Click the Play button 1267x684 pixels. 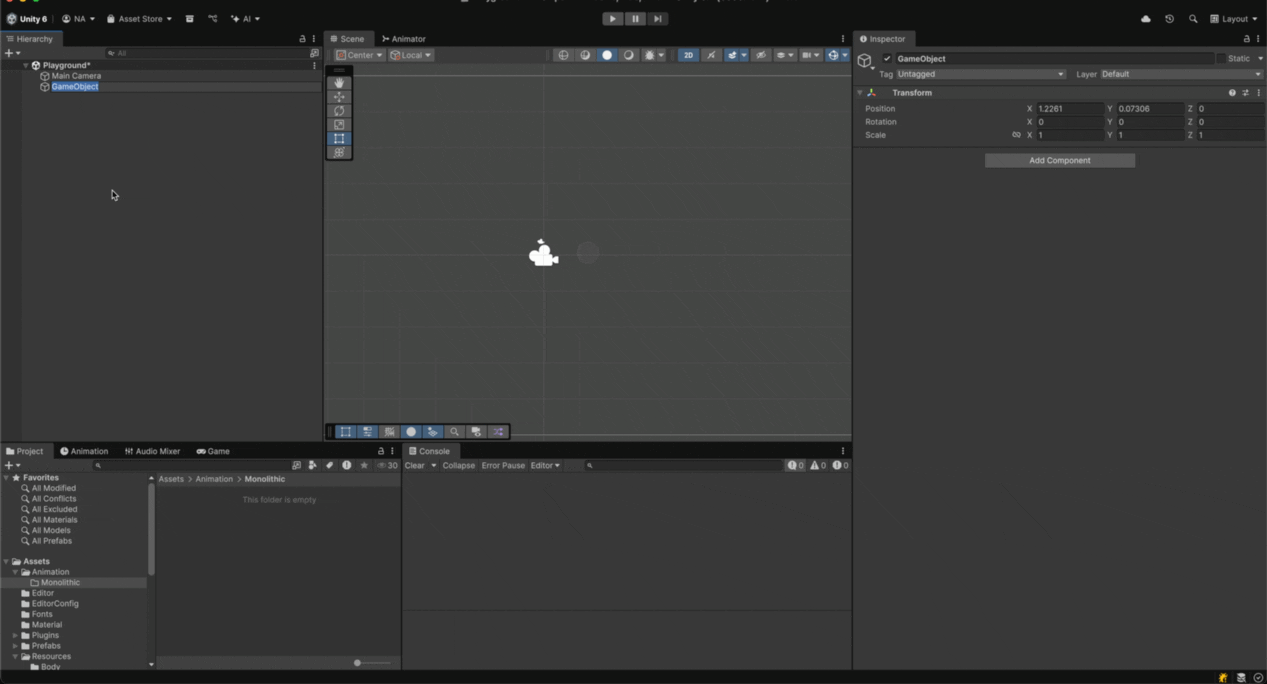(612, 19)
